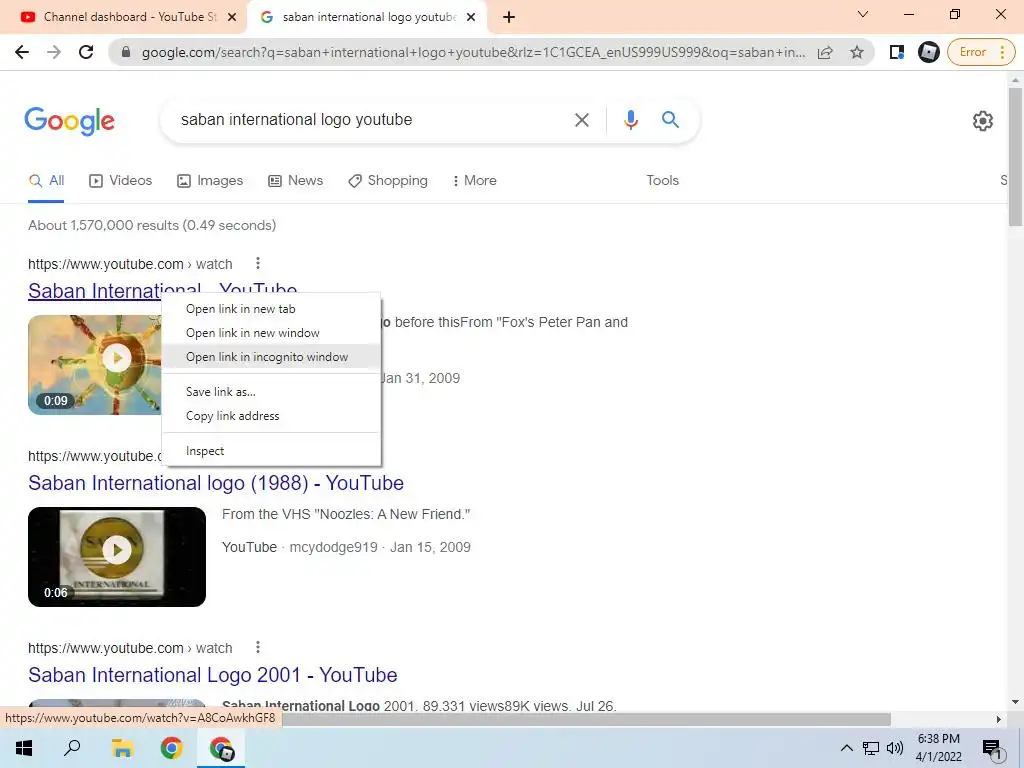
Task: Open File Explorer from taskbar
Action: pyautogui.click(x=122, y=748)
